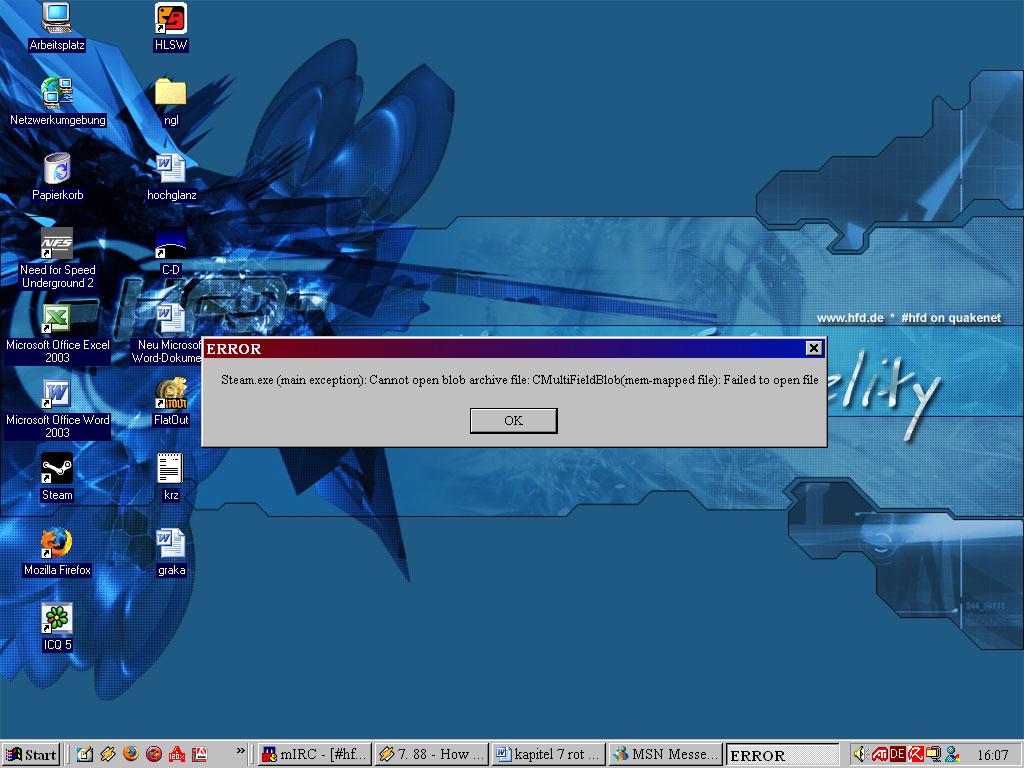
Task: Click the red 120% quick launch icon
Action: (177, 754)
